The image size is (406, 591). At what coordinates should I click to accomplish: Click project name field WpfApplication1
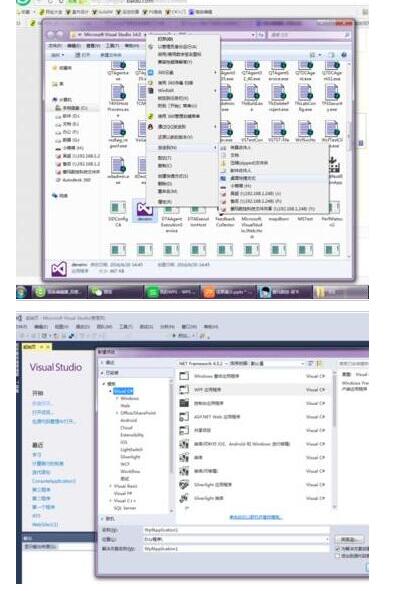coord(236,530)
